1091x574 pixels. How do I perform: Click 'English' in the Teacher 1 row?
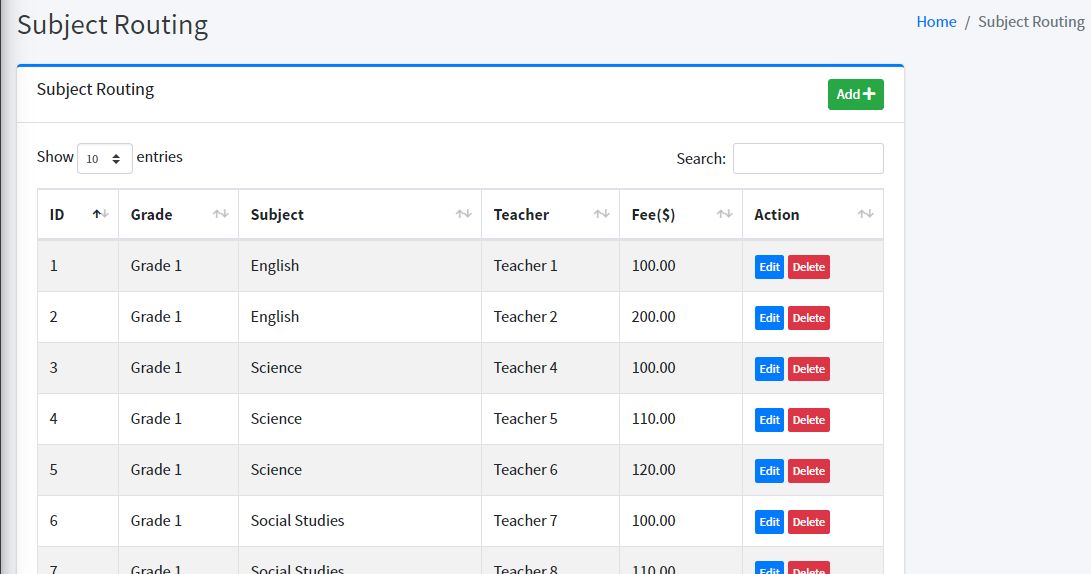pyautogui.click(x=275, y=266)
